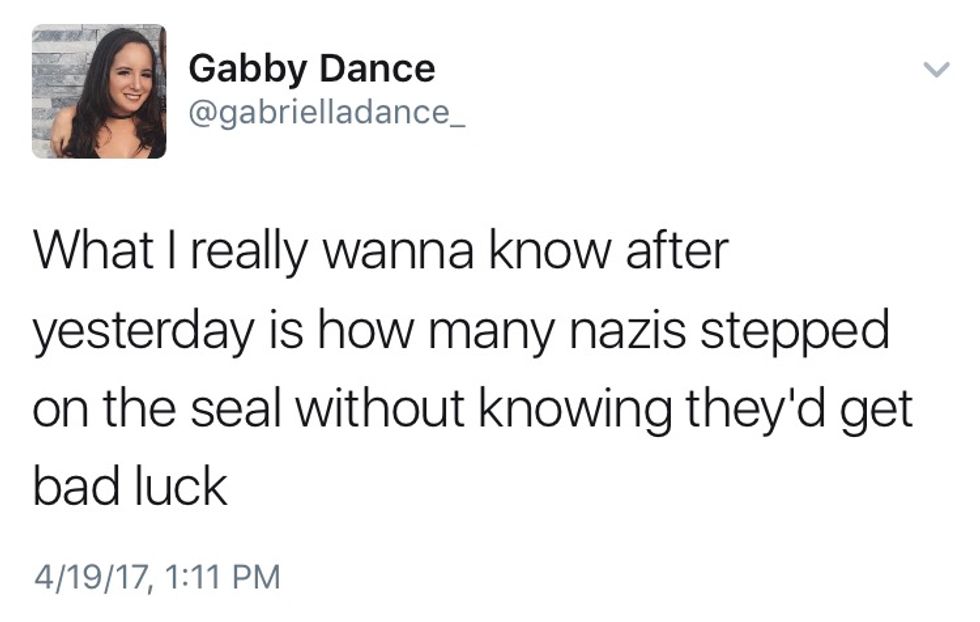Click the word "What" starting the tweet
Image resolution: width=980 pixels, height=622 pixels.
(x=86, y=252)
